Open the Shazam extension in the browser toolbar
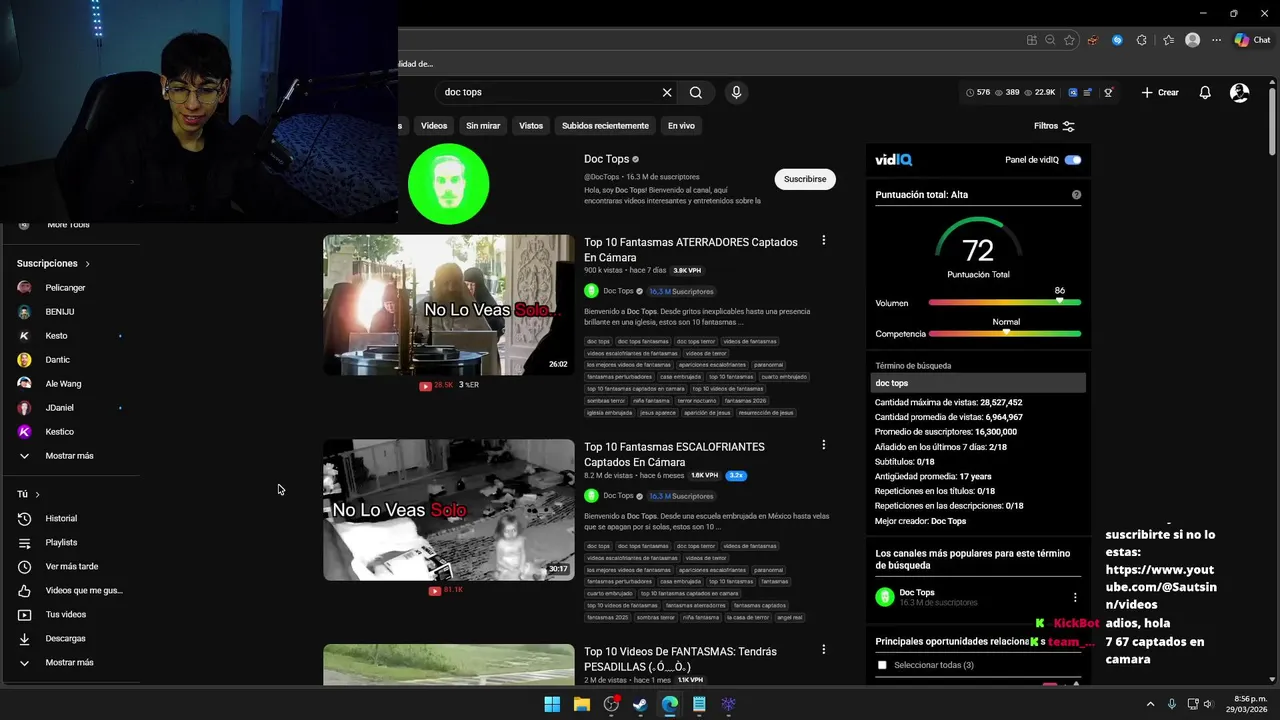 point(1117,40)
